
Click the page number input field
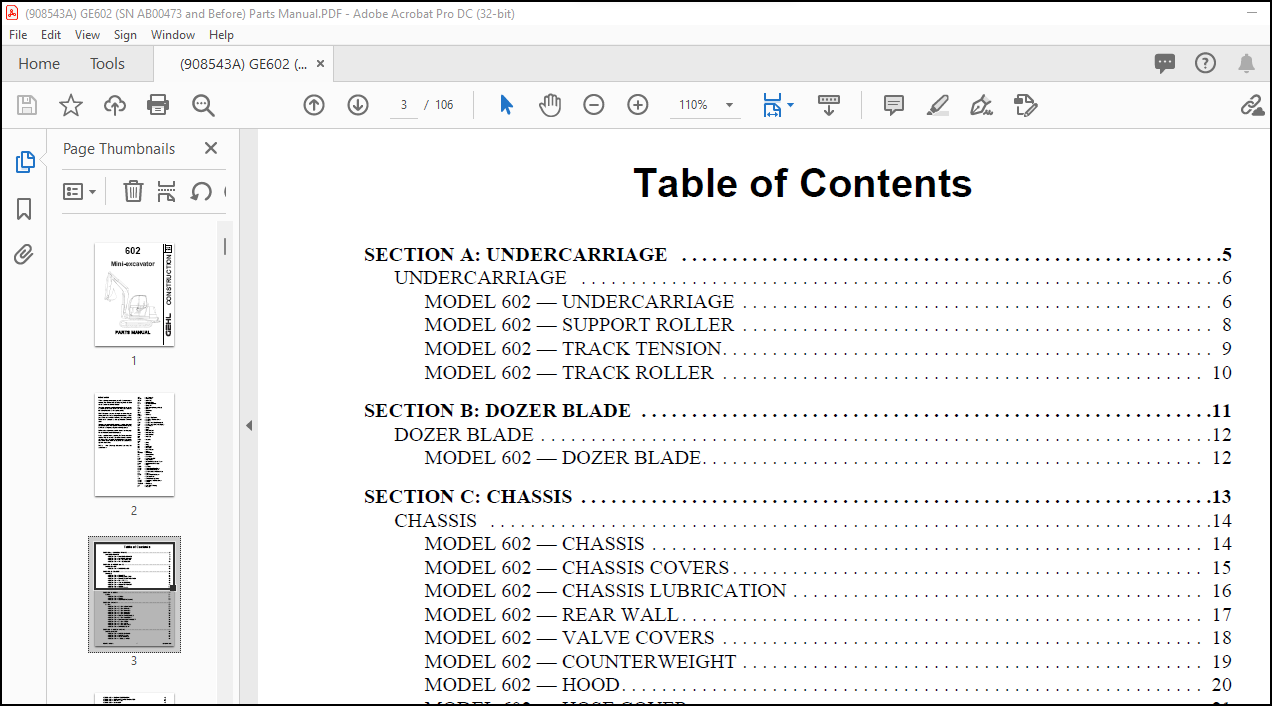click(404, 105)
